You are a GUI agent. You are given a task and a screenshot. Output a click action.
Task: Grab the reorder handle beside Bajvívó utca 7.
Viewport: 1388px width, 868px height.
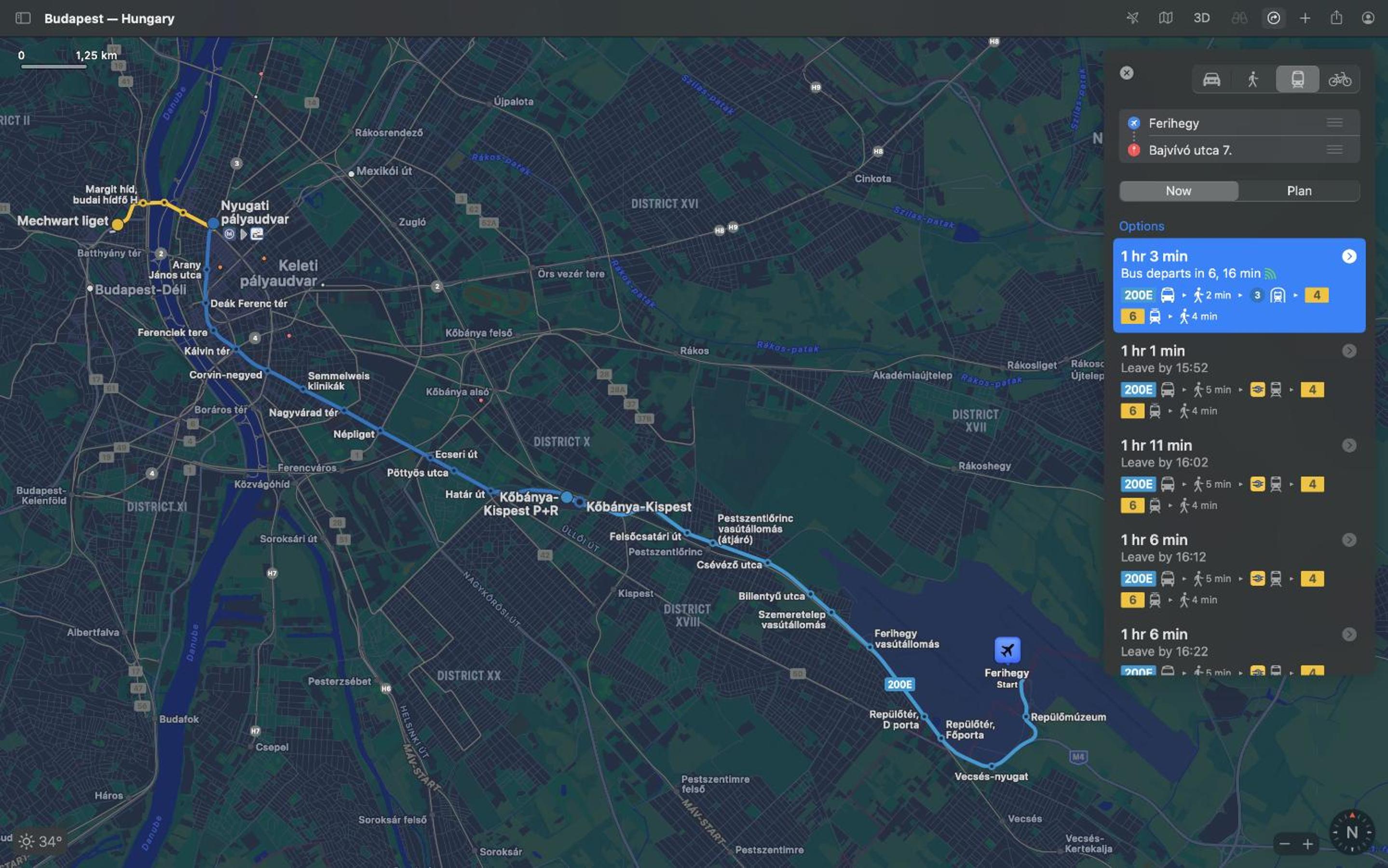pyautogui.click(x=1334, y=150)
